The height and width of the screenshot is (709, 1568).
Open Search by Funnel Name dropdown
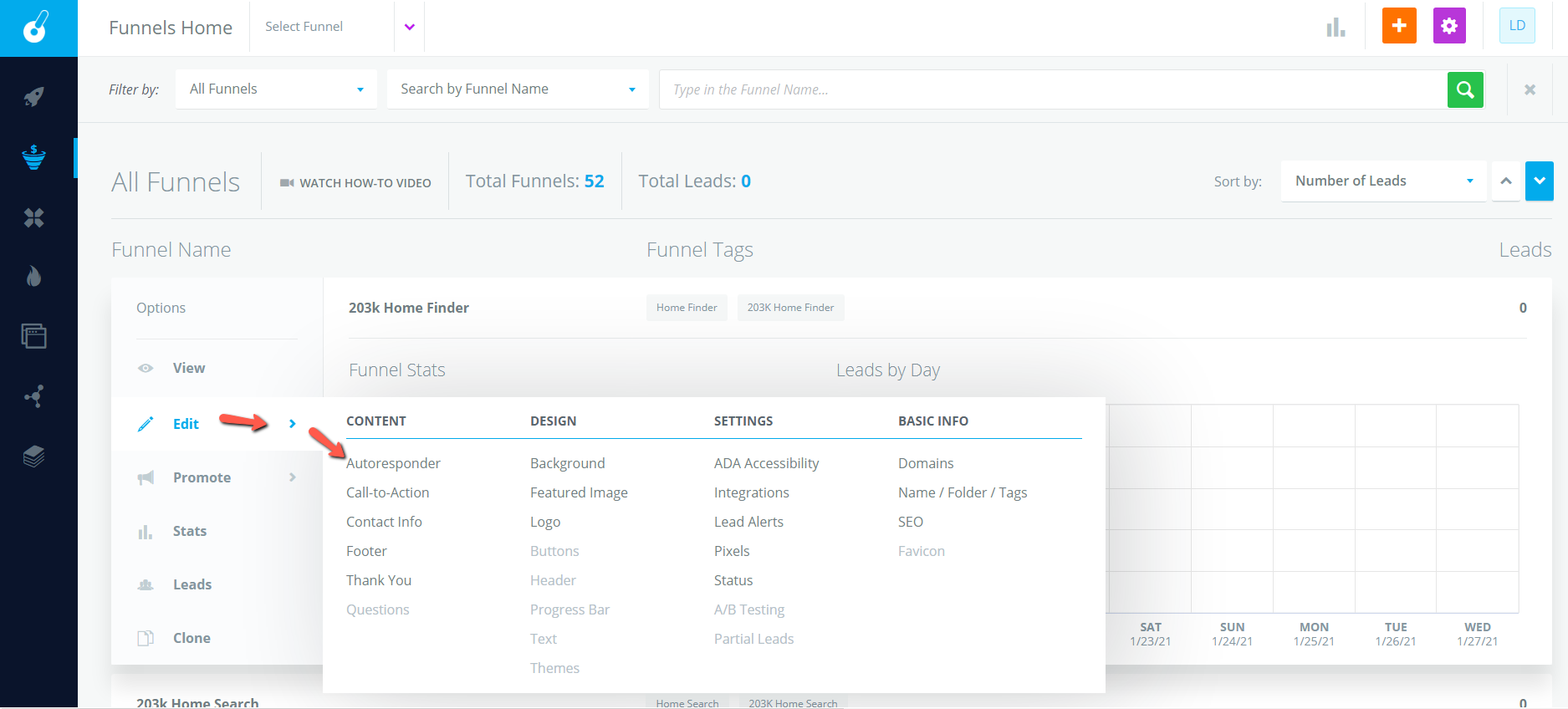[518, 89]
